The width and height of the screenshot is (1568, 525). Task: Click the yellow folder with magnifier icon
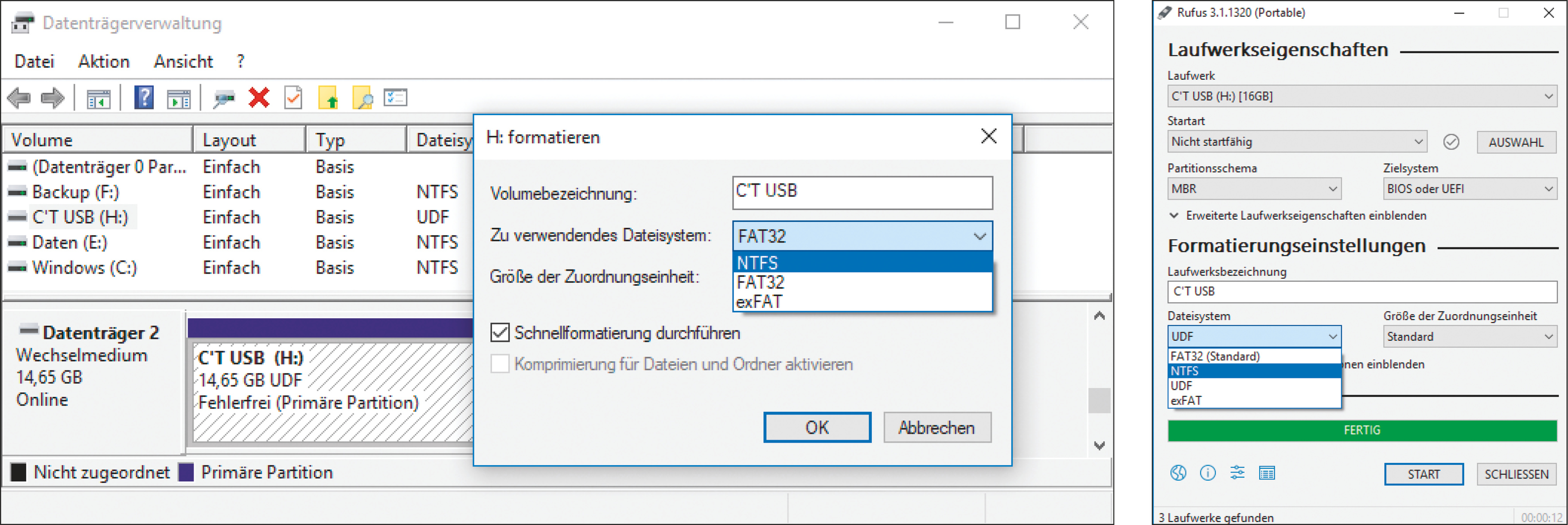362,98
